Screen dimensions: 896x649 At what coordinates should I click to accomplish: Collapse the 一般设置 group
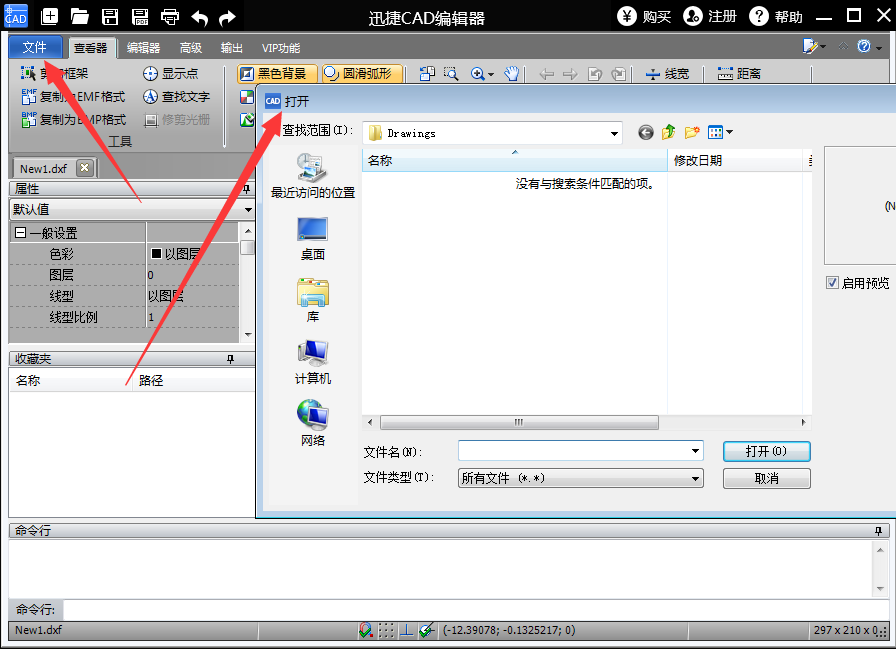point(21,233)
